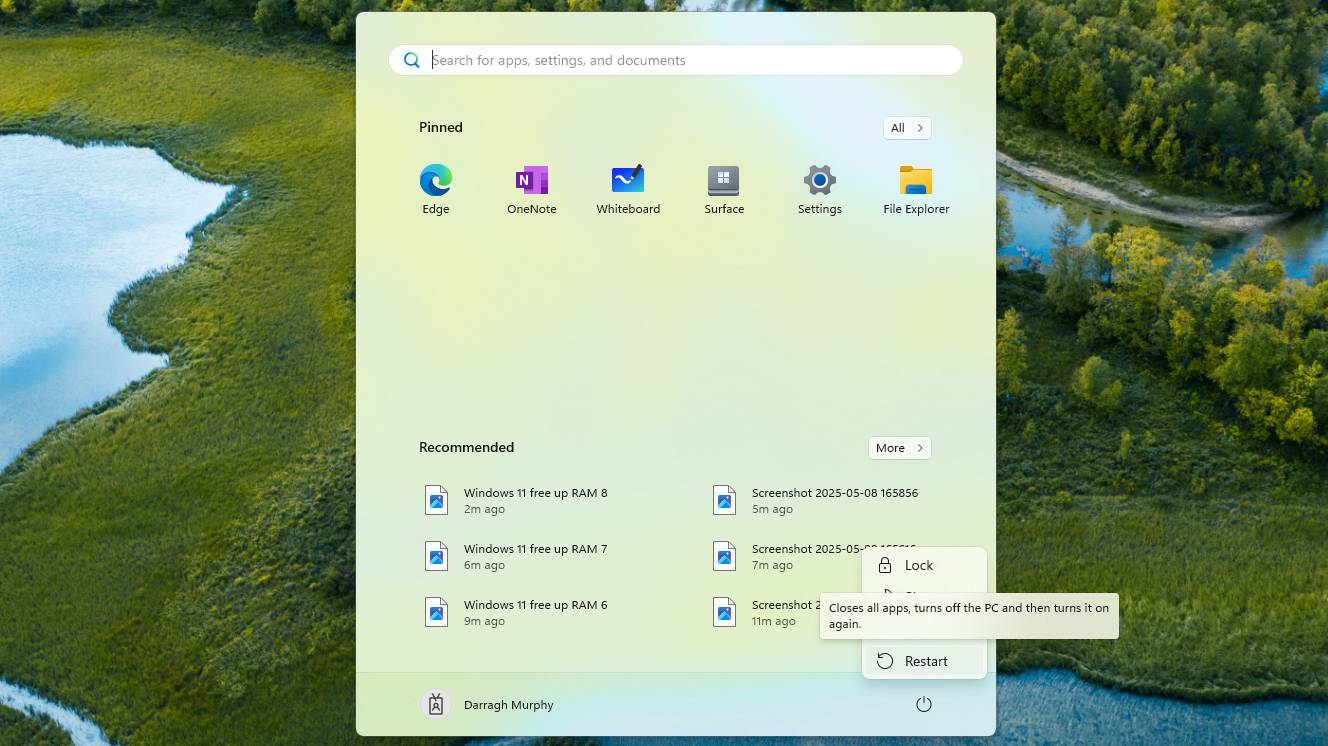Viewport: 1328px width, 746px height.
Task: Launch File Explorer
Action: [x=915, y=180]
